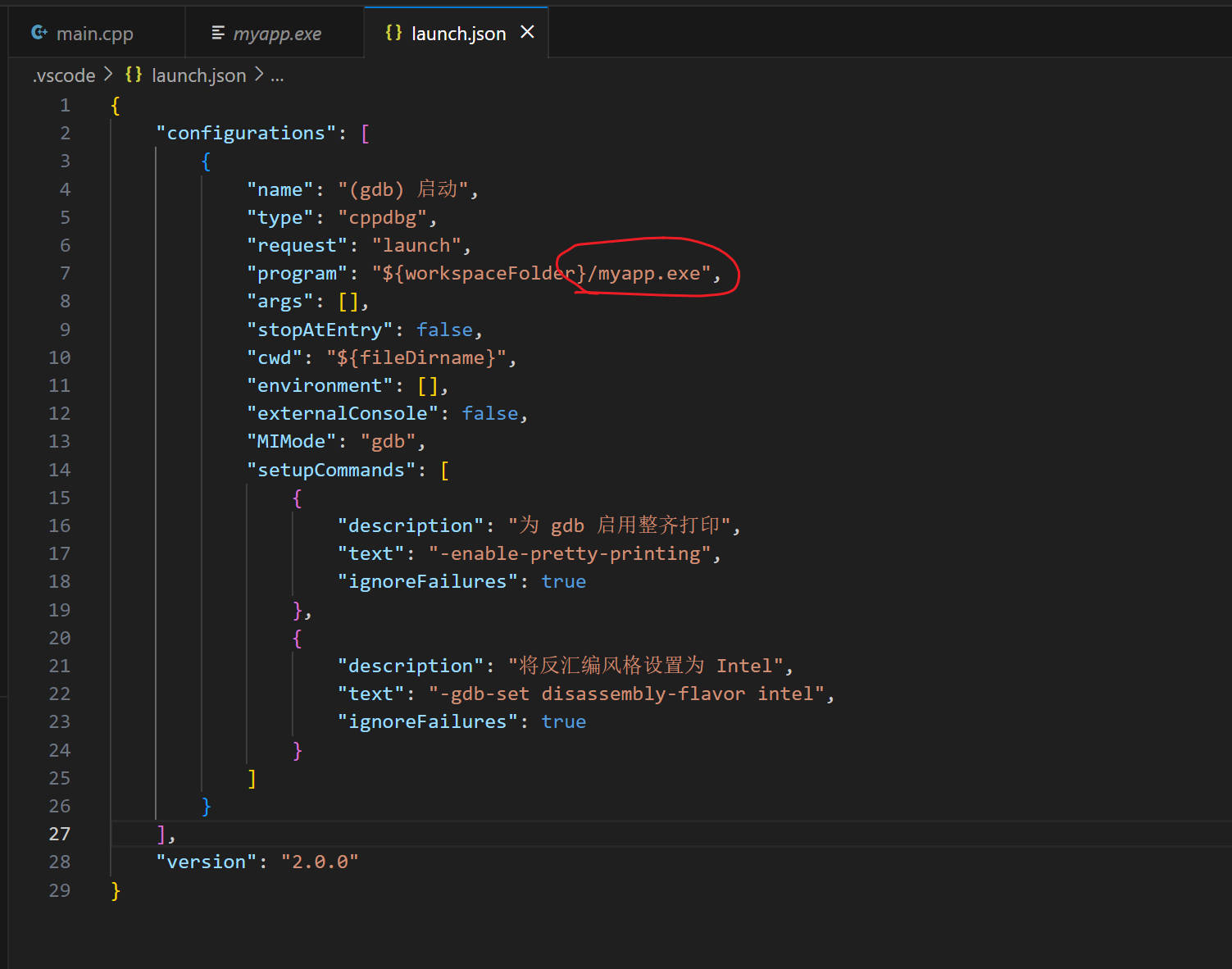Click the braces icon in the breadcrumb path
This screenshot has height=969, width=1232.
pos(134,75)
